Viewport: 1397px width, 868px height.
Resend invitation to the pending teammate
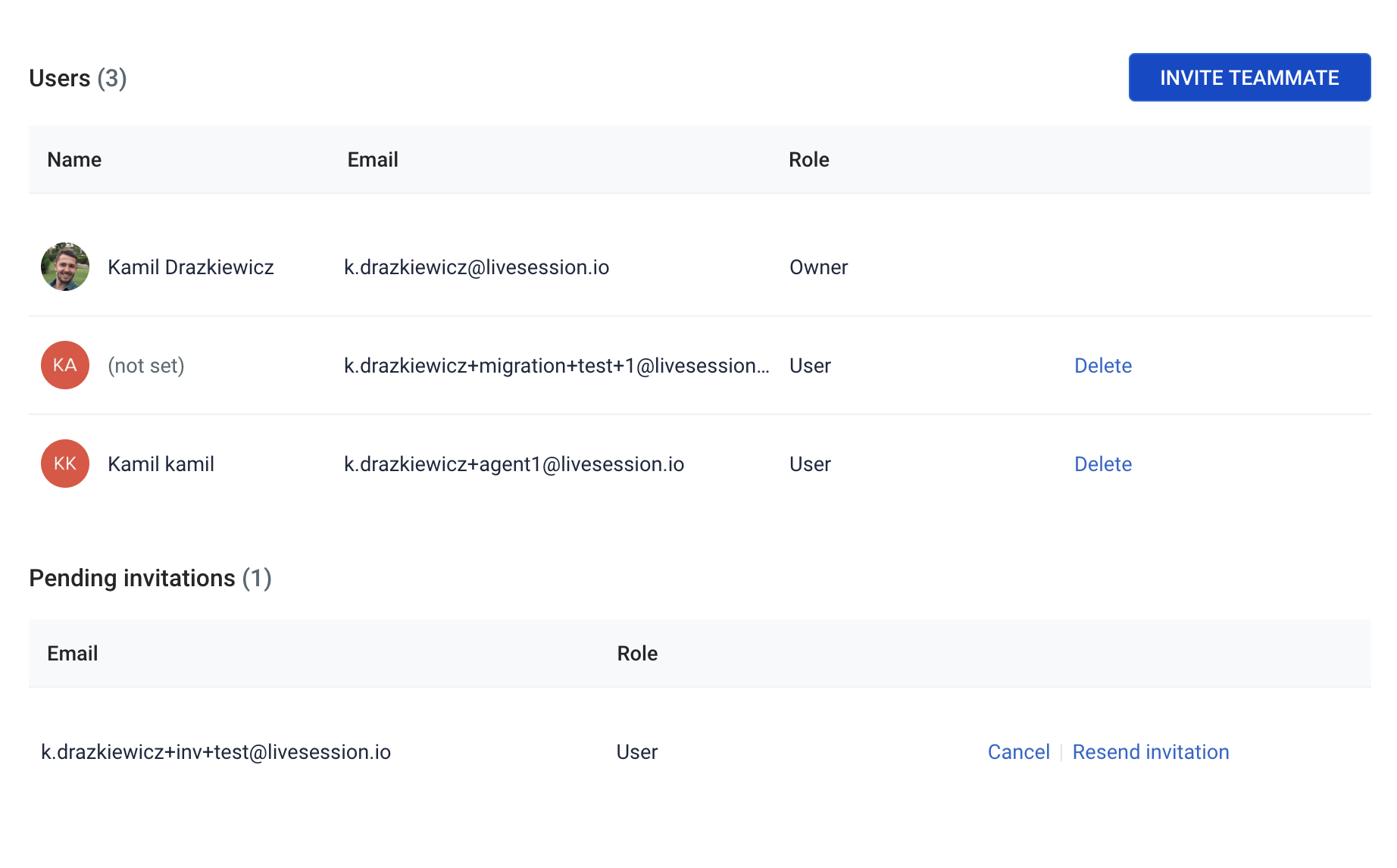[1150, 752]
